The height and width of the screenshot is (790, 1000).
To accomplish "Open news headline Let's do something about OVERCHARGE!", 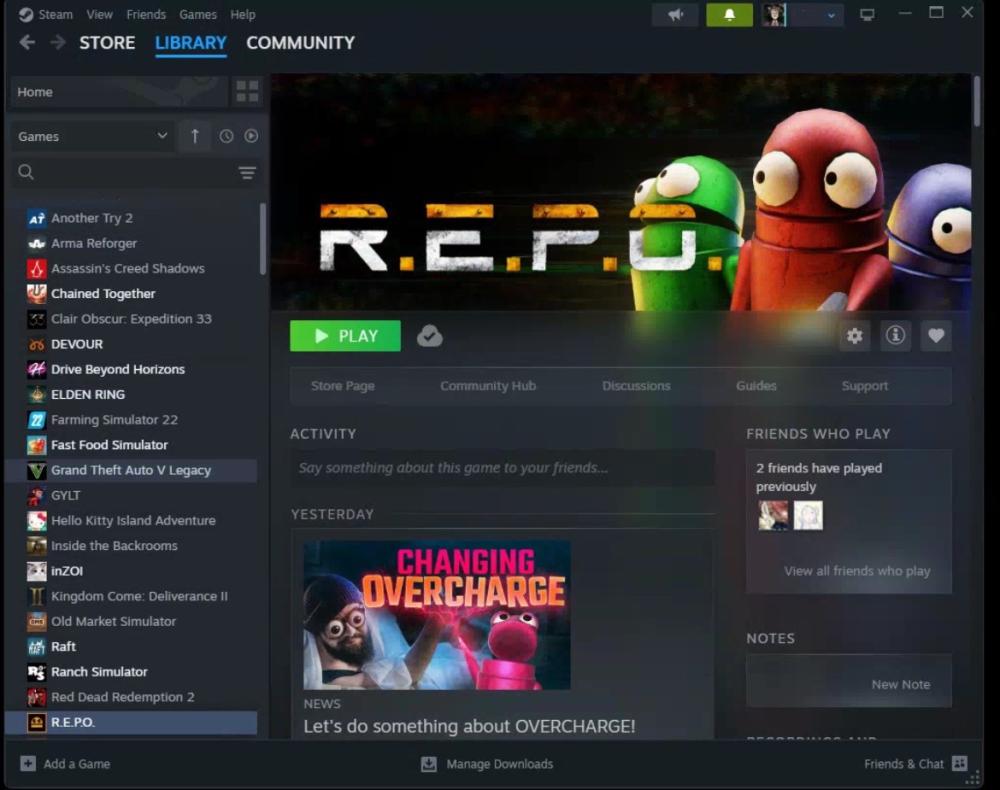I will click(x=469, y=726).
